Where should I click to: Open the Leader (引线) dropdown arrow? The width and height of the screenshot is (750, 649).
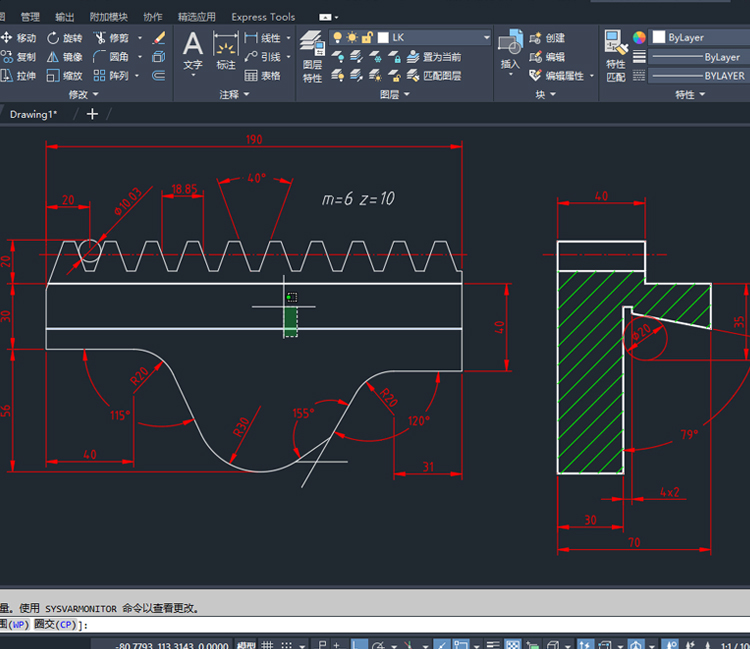click(288, 57)
